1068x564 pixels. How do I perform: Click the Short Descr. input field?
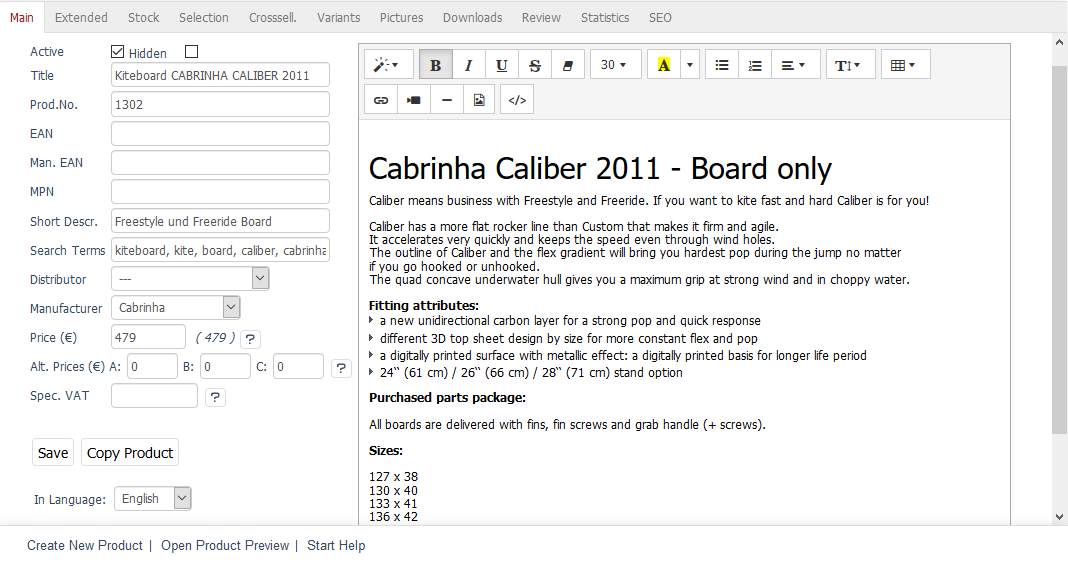point(220,221)
